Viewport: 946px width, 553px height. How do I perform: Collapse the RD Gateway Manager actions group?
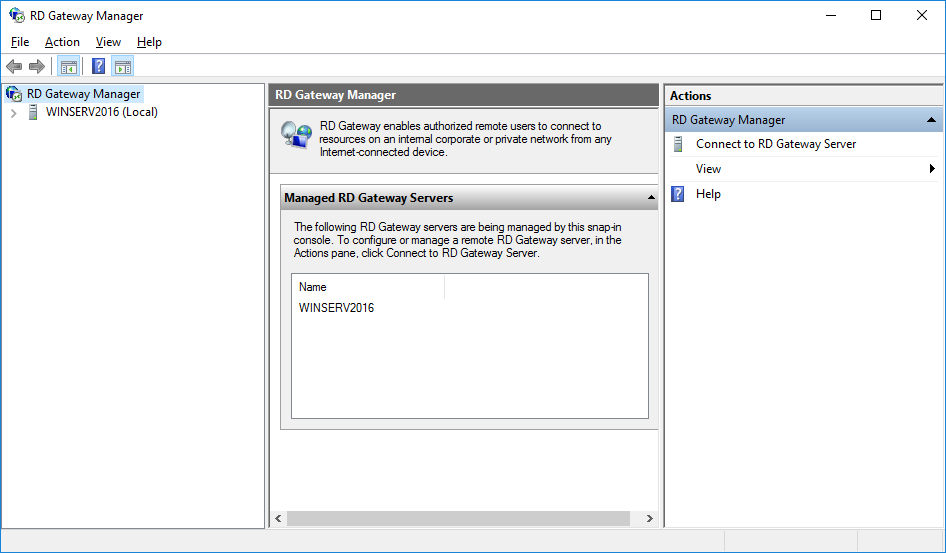(x=932, y=120)
